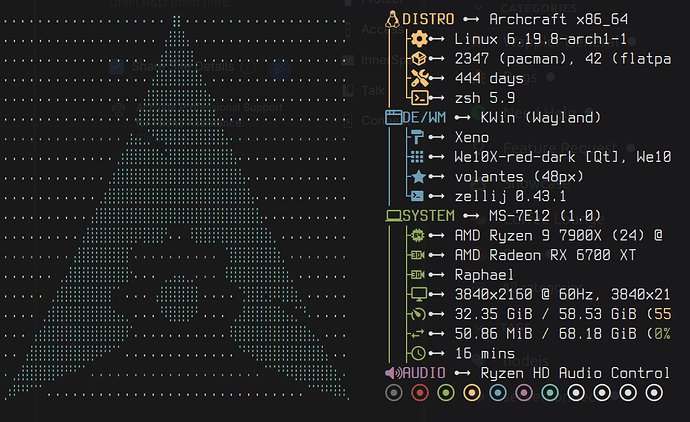The height and width of the screenshot is (422, 690).
Task: Click the paint roller icon beside Xeno
Action: 417,137
